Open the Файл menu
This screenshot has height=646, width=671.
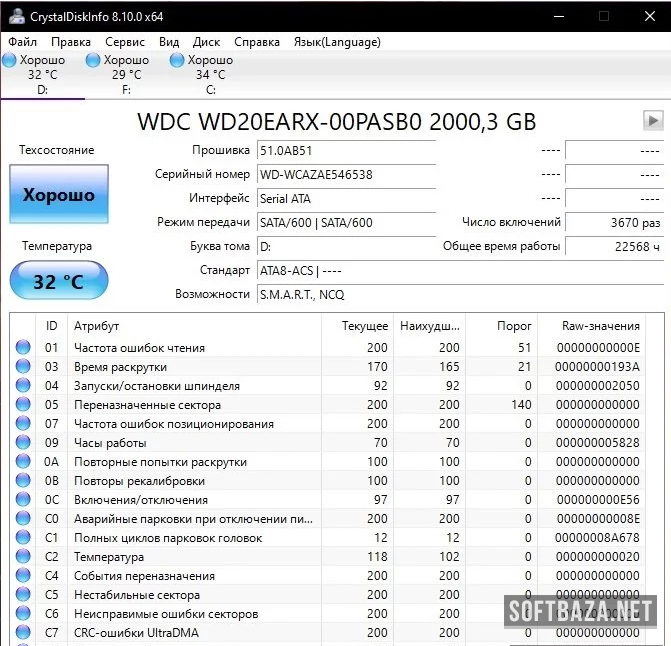(x=22, y=42)
